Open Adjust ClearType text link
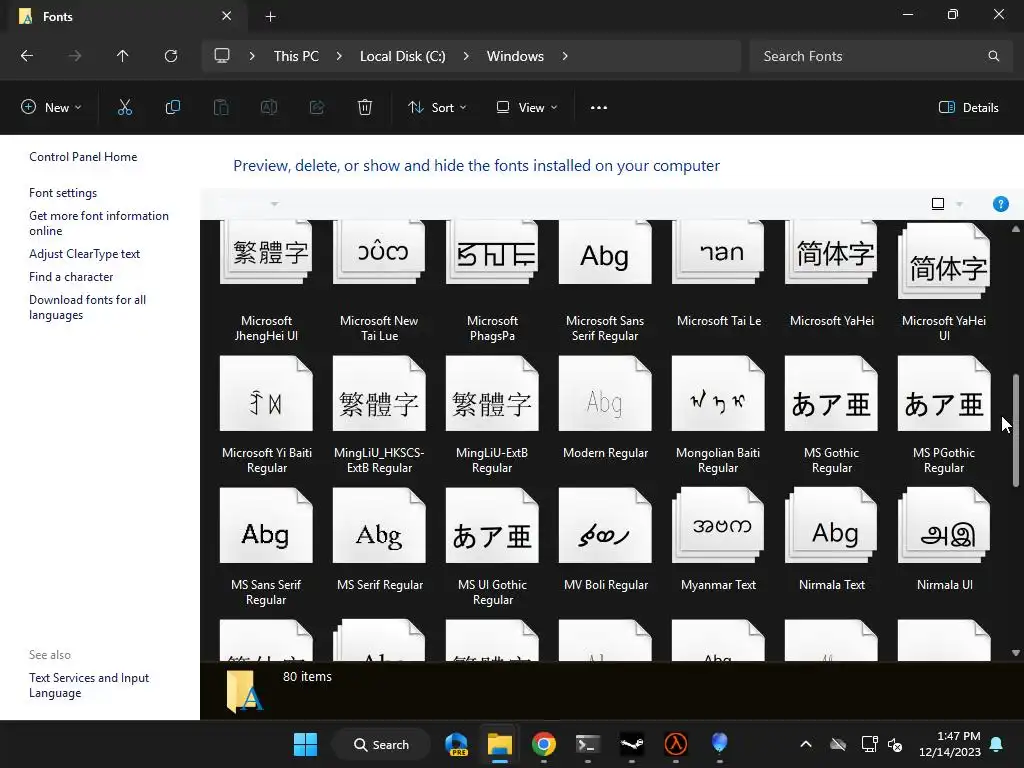 [x=84, y=253]
